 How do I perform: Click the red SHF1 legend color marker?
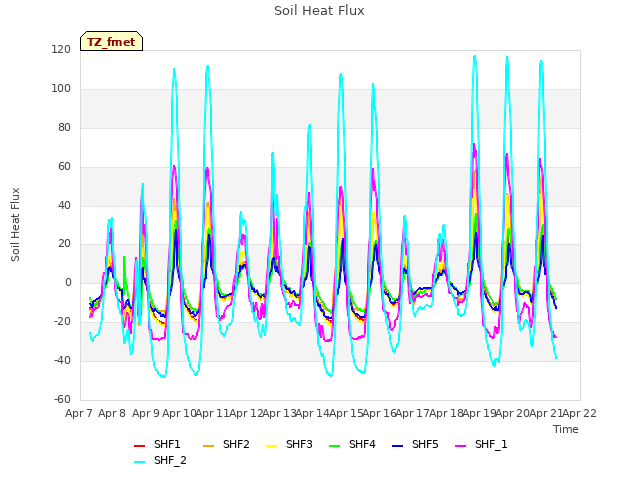[140, 446]
